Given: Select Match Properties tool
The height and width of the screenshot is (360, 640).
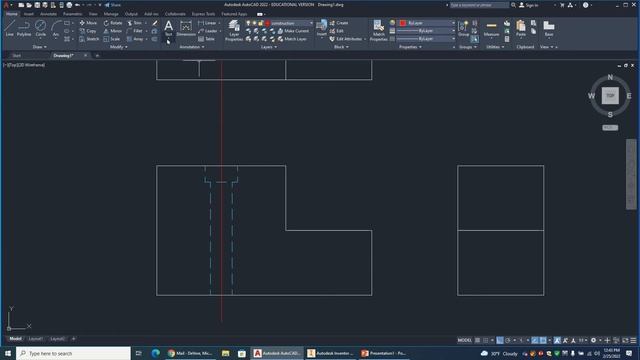Looking at the screenshot, I should (378, 31).
